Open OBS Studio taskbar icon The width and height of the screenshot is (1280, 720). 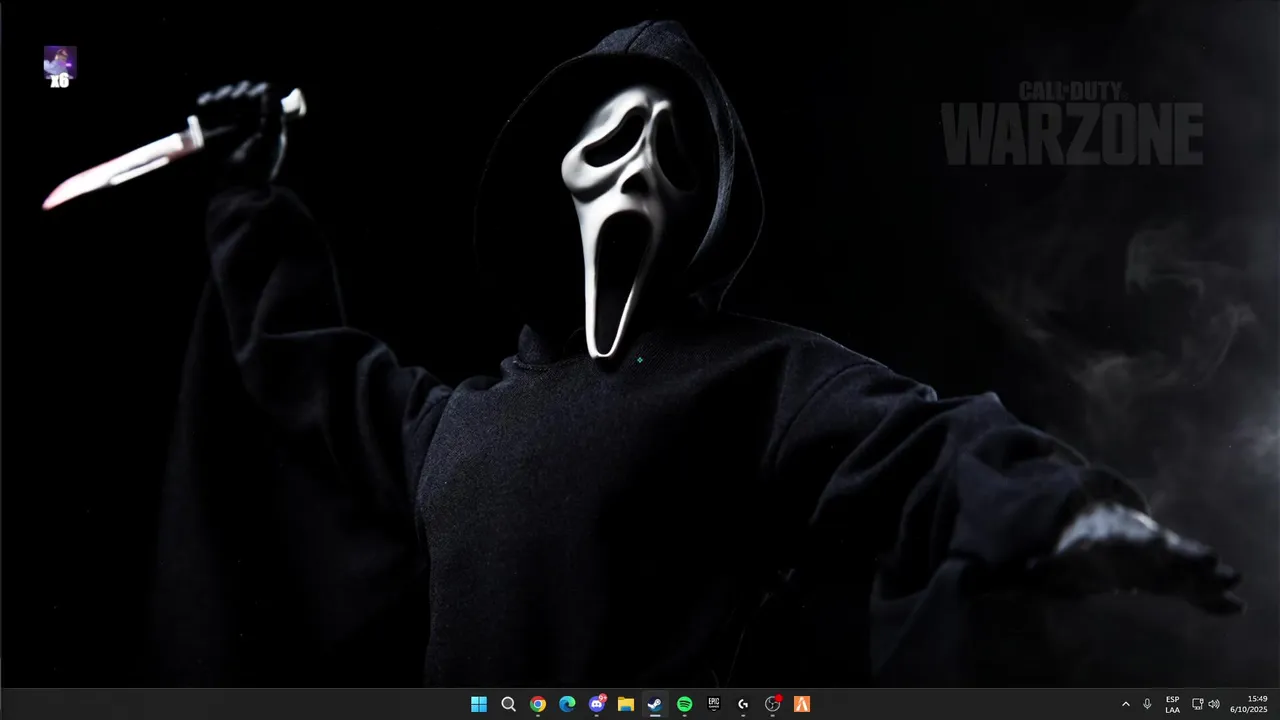point(773,704)
